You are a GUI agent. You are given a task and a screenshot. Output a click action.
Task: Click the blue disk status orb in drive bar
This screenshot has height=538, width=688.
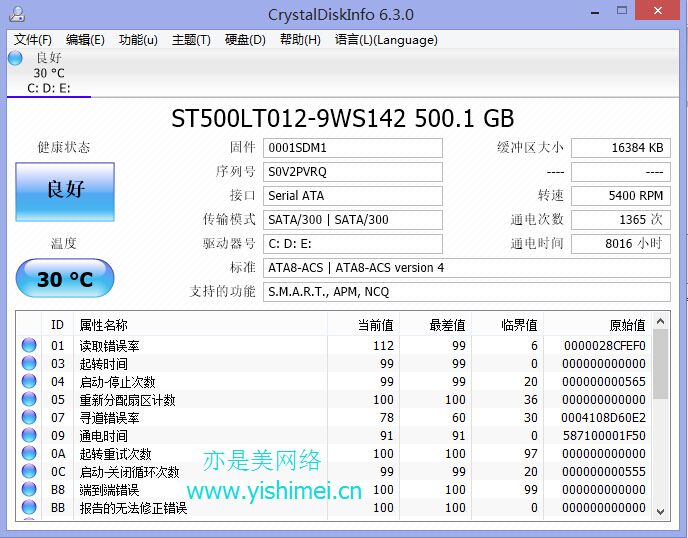tap(15, 58)
